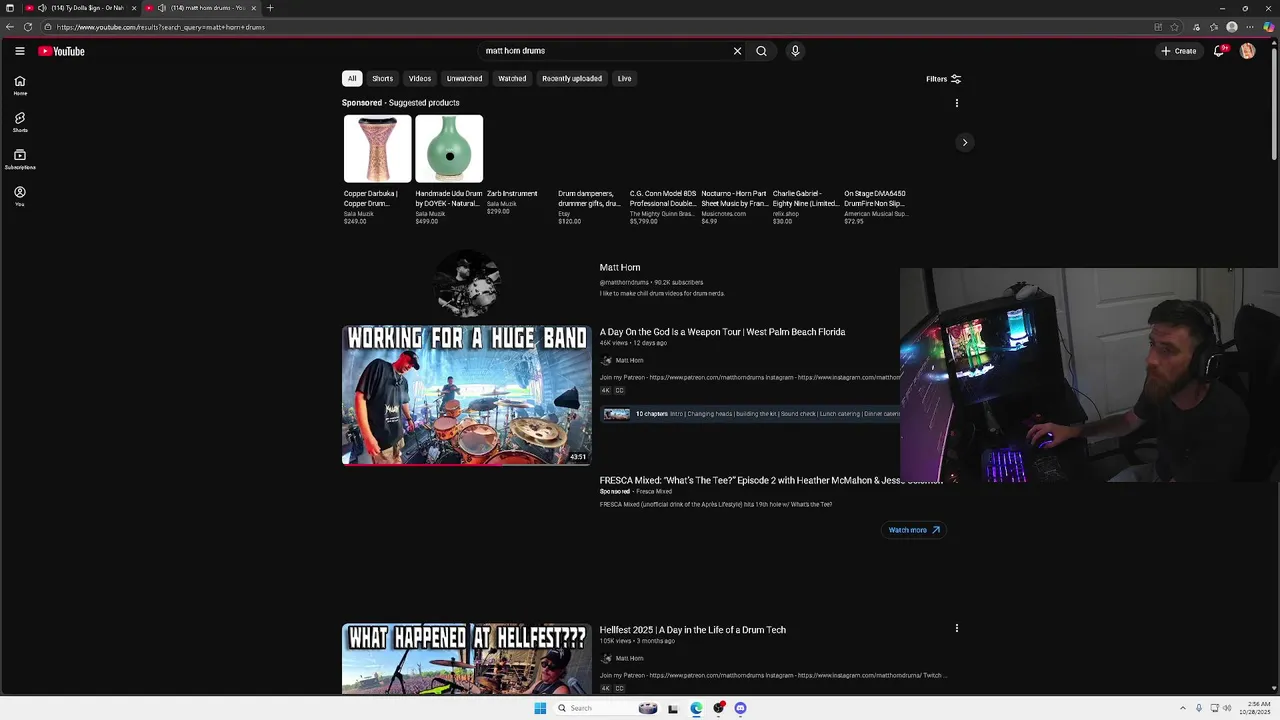Open the On Stage DMA6450 product listing
The image size is (1280, 720).
coord(876,207)
